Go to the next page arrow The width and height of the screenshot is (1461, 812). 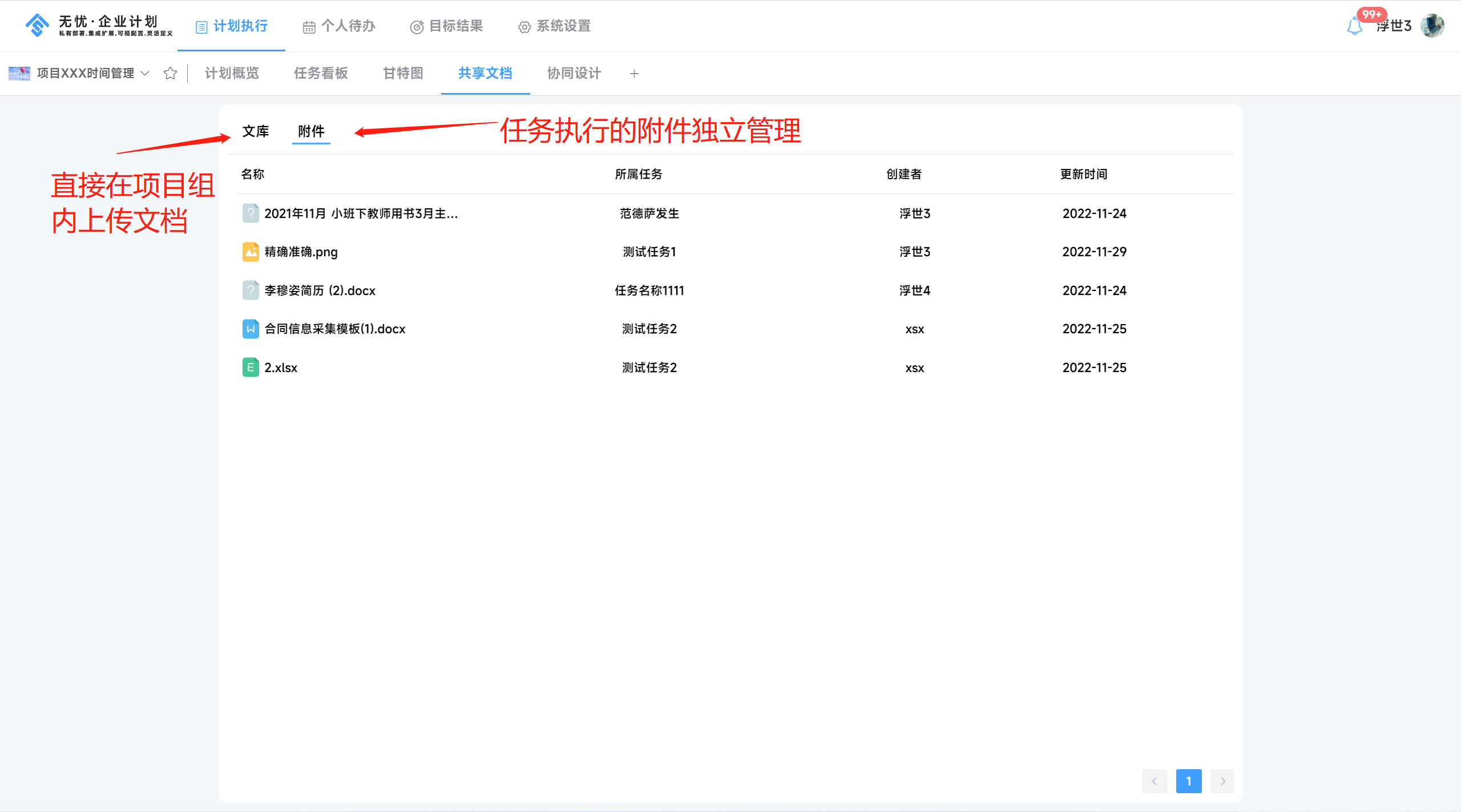[1222, 781]
